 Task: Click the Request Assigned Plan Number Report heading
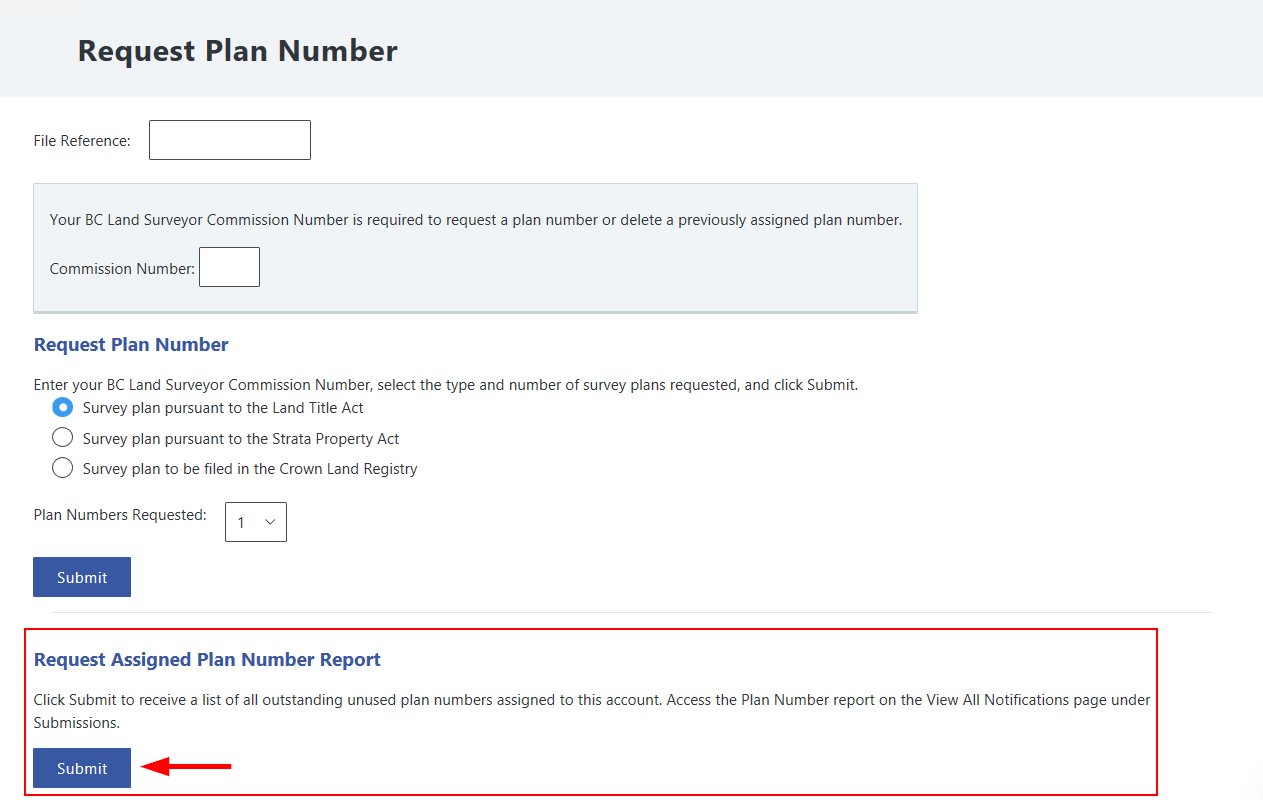pos(207,660)
